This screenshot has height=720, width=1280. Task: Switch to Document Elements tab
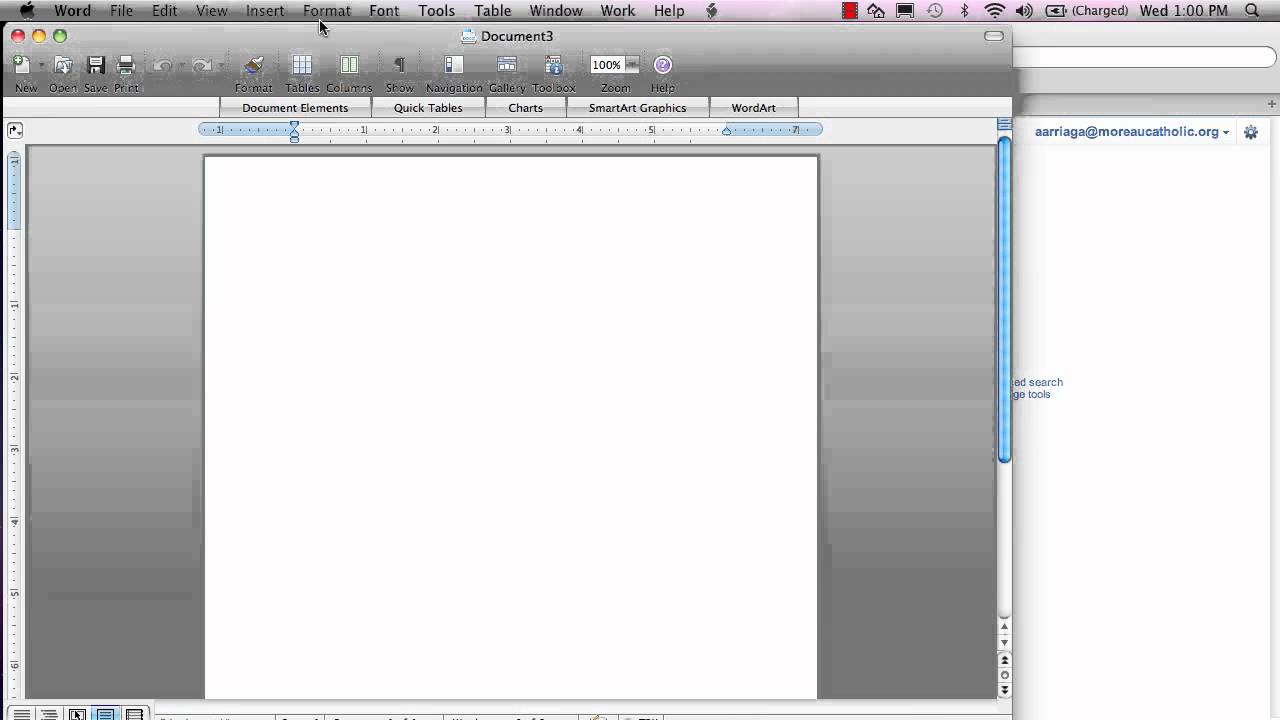point(295,108)
